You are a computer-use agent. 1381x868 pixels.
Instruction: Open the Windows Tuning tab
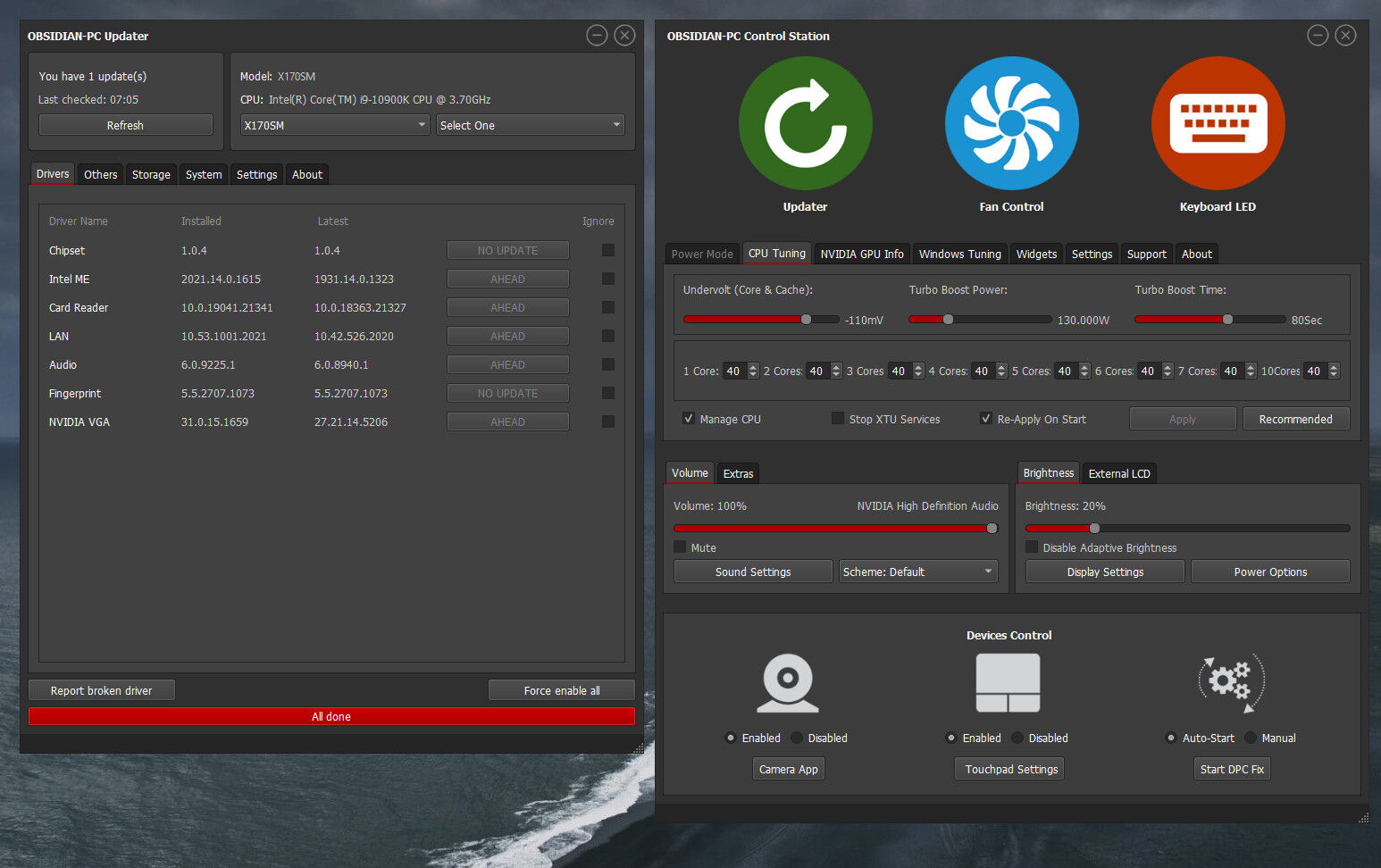point(960,254)
